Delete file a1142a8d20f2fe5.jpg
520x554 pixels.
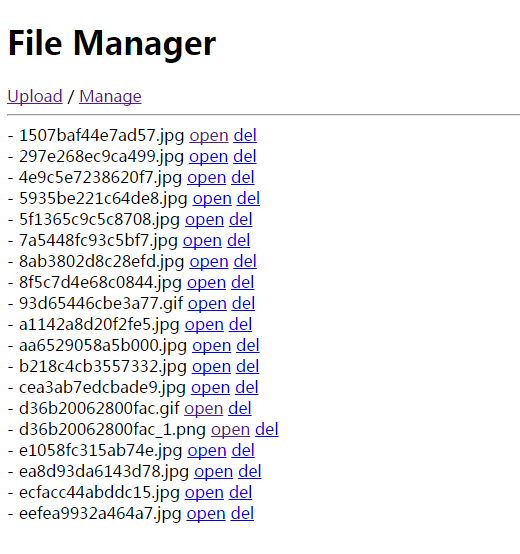pos(240,325)
